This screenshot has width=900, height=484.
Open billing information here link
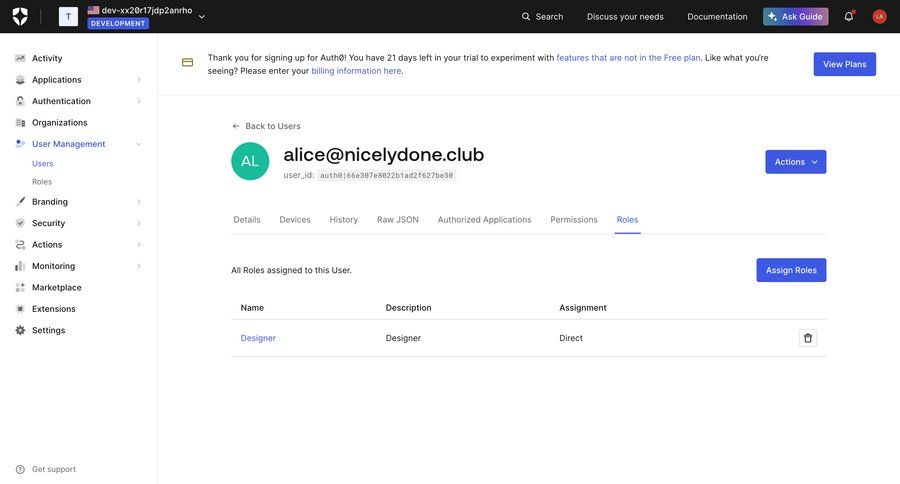[x=356, y=71]
